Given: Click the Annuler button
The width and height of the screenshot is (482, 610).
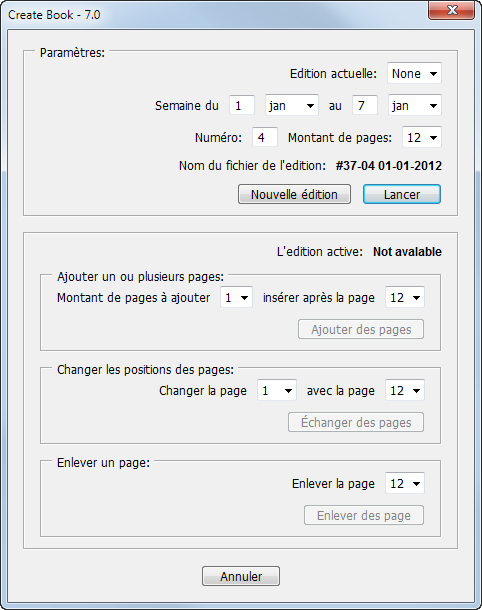Looking at the screenshot, I should (x=241, y=576).
